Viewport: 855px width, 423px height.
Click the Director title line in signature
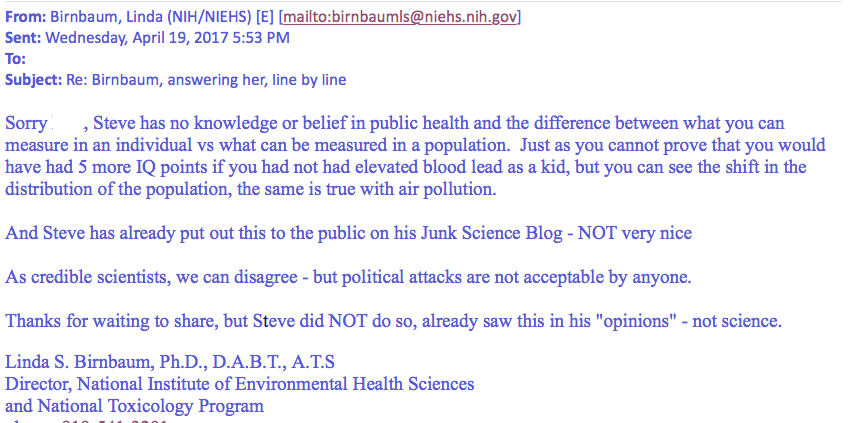(x=239, y=384)
